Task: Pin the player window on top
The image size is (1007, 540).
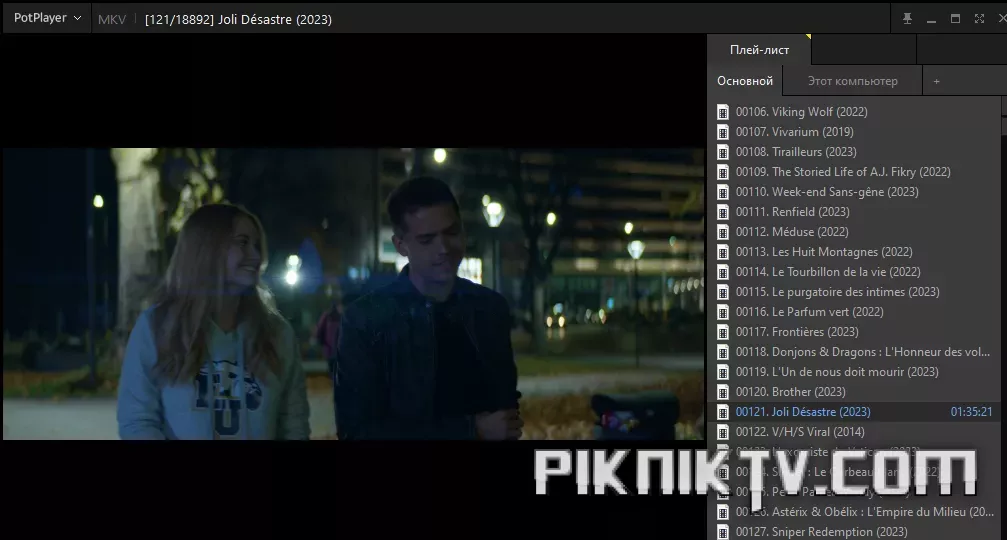Action: pyautogui.click(x=907, y=19)
